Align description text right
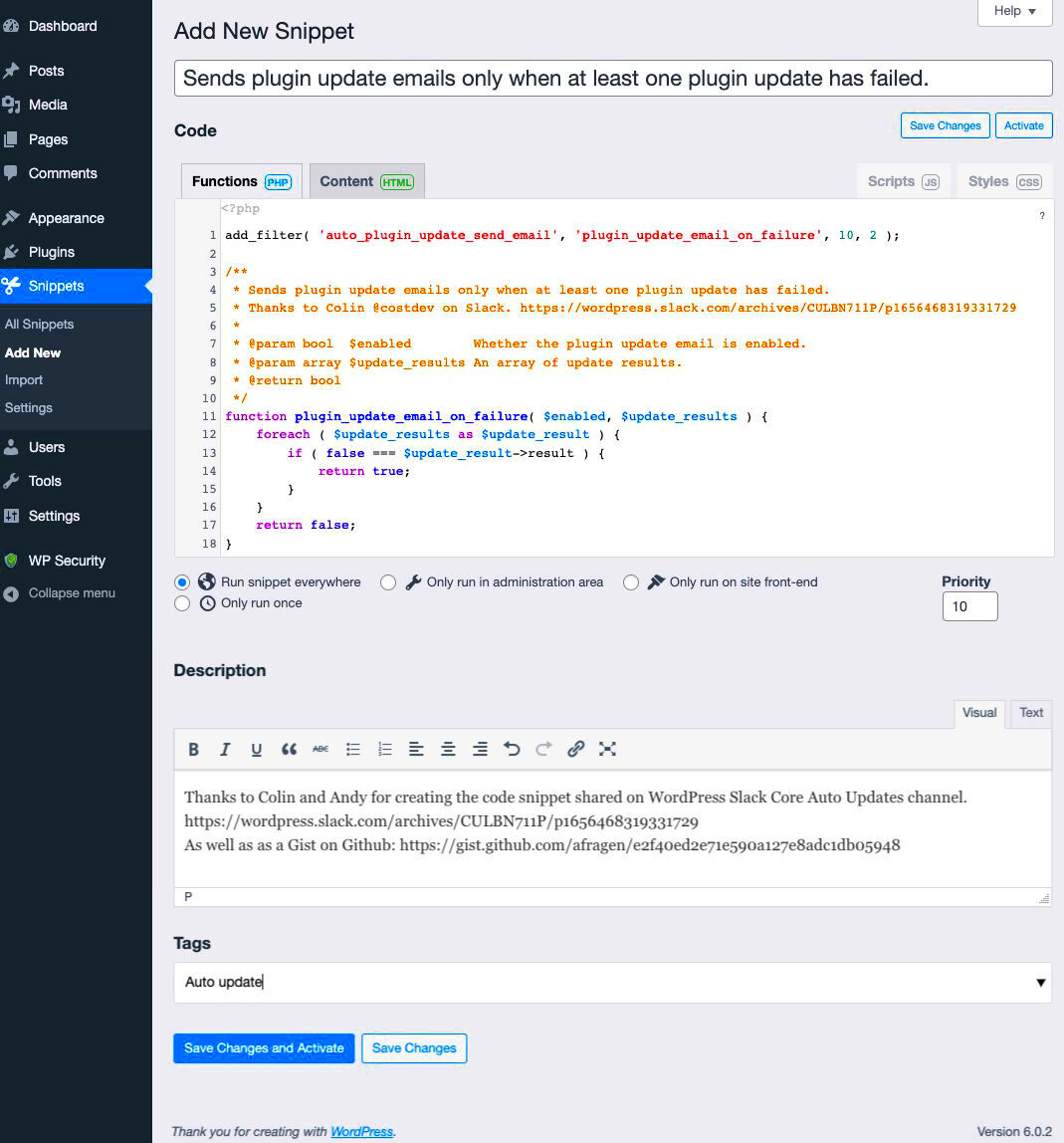The height and width of the screenshot is (1143, 1064). pos(481,749)
